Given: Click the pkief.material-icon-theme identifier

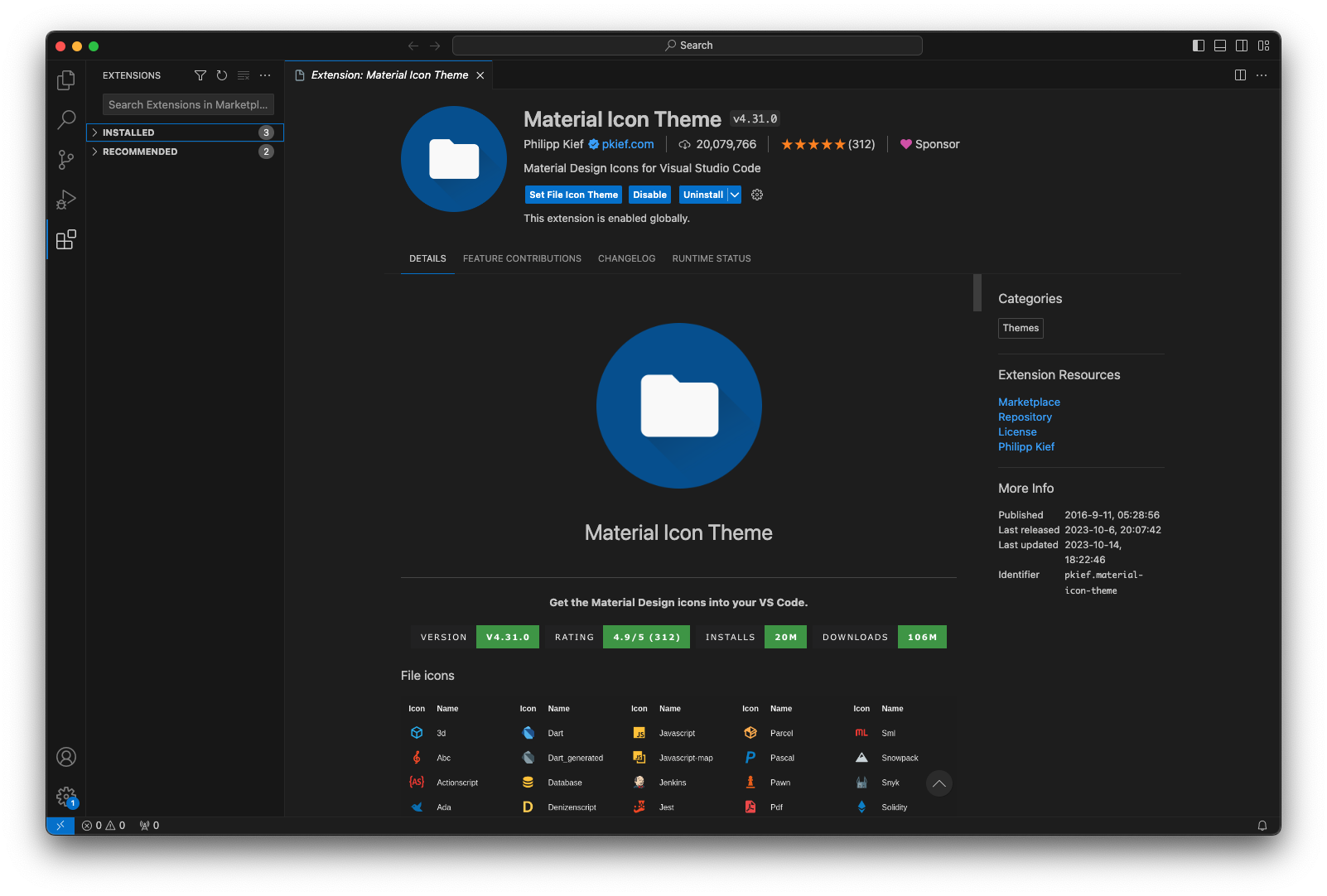Looking at the screenshot, I should click(x=1103, y=582).
